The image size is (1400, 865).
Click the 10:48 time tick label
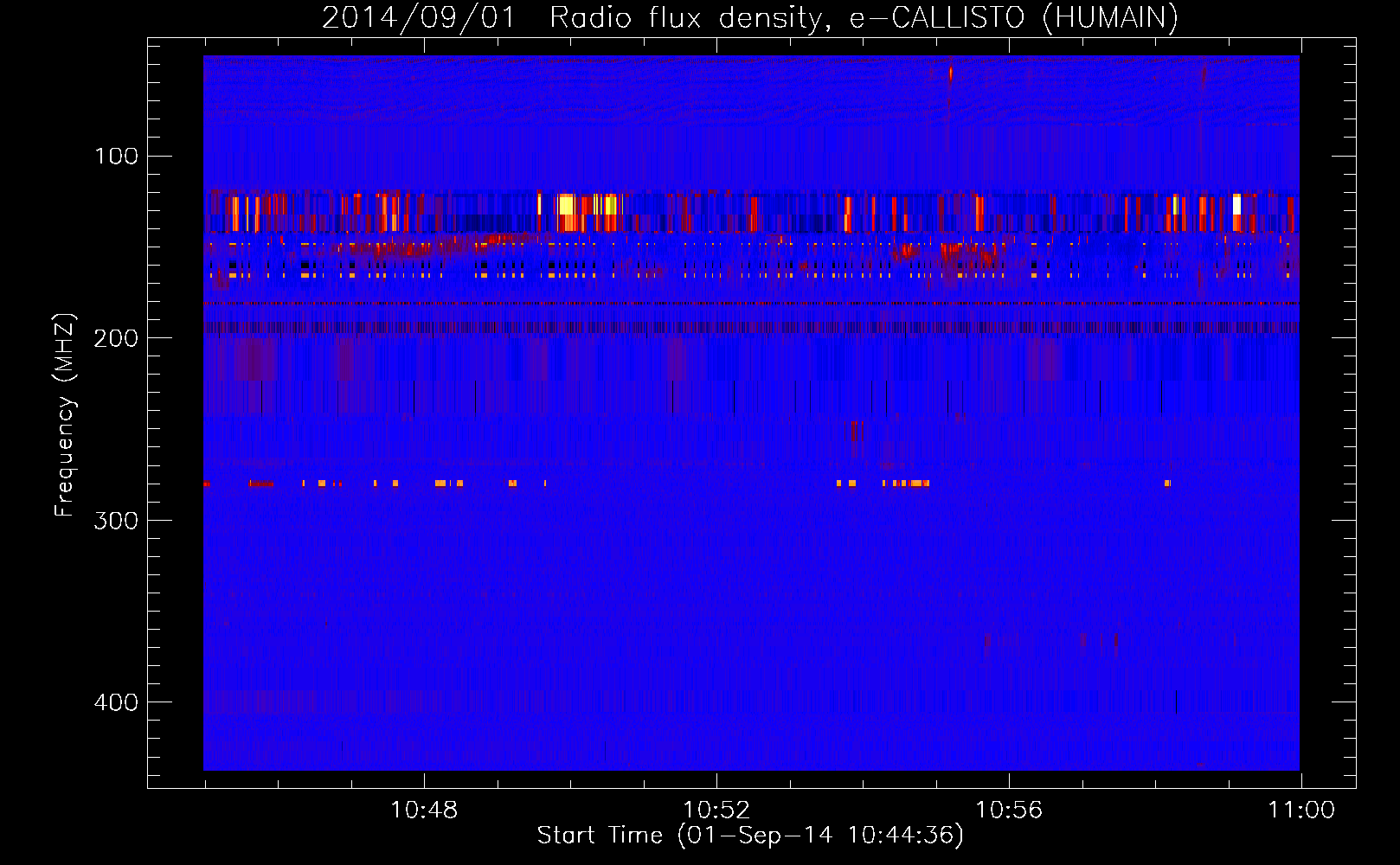424,811
